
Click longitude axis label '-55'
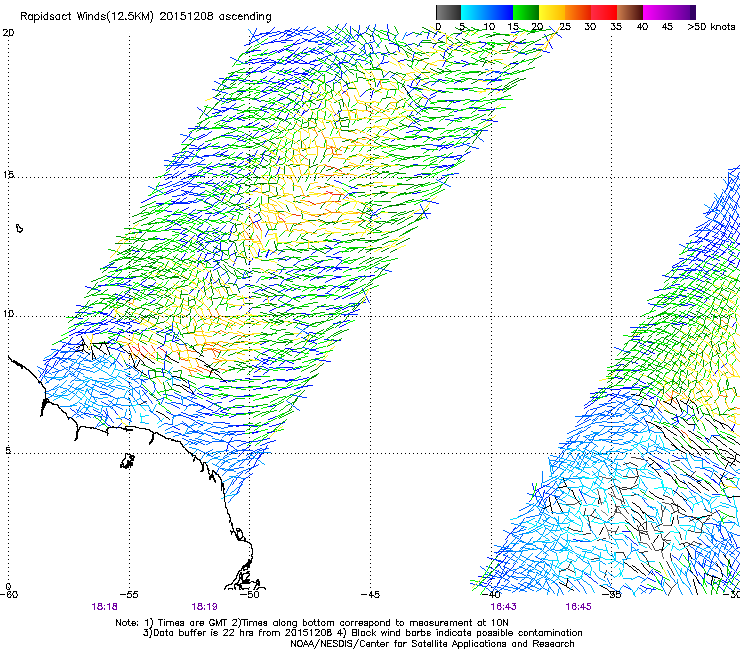[x=129, y=595]
